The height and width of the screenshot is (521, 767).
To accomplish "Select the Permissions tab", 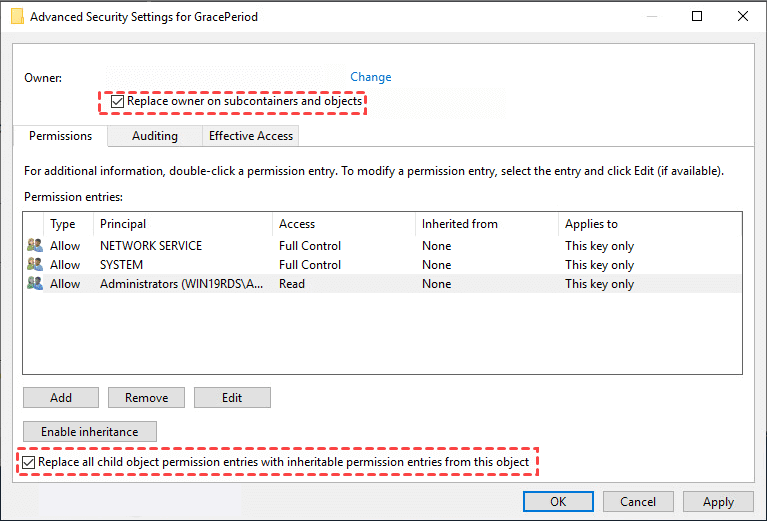I will (x=60, y=136).
